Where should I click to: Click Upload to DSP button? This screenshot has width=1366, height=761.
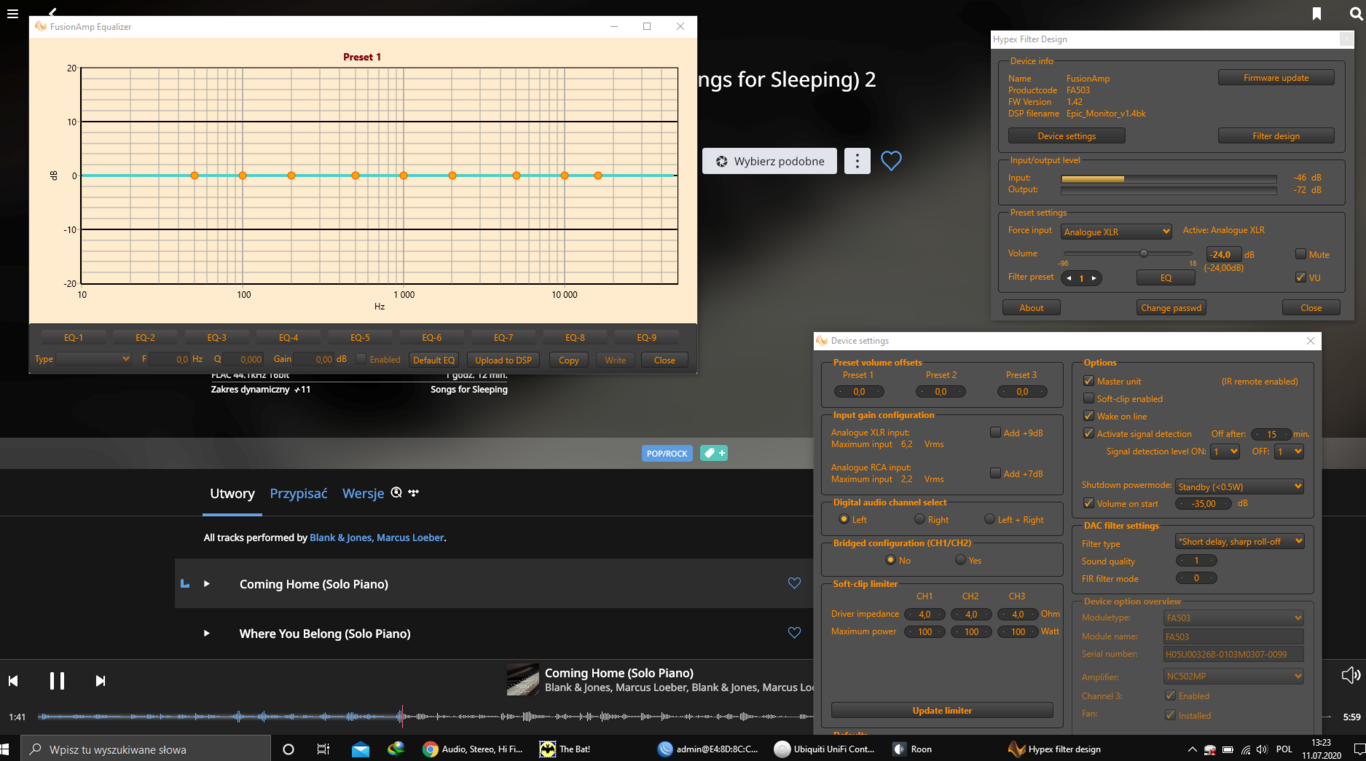(x=503, y=360)
